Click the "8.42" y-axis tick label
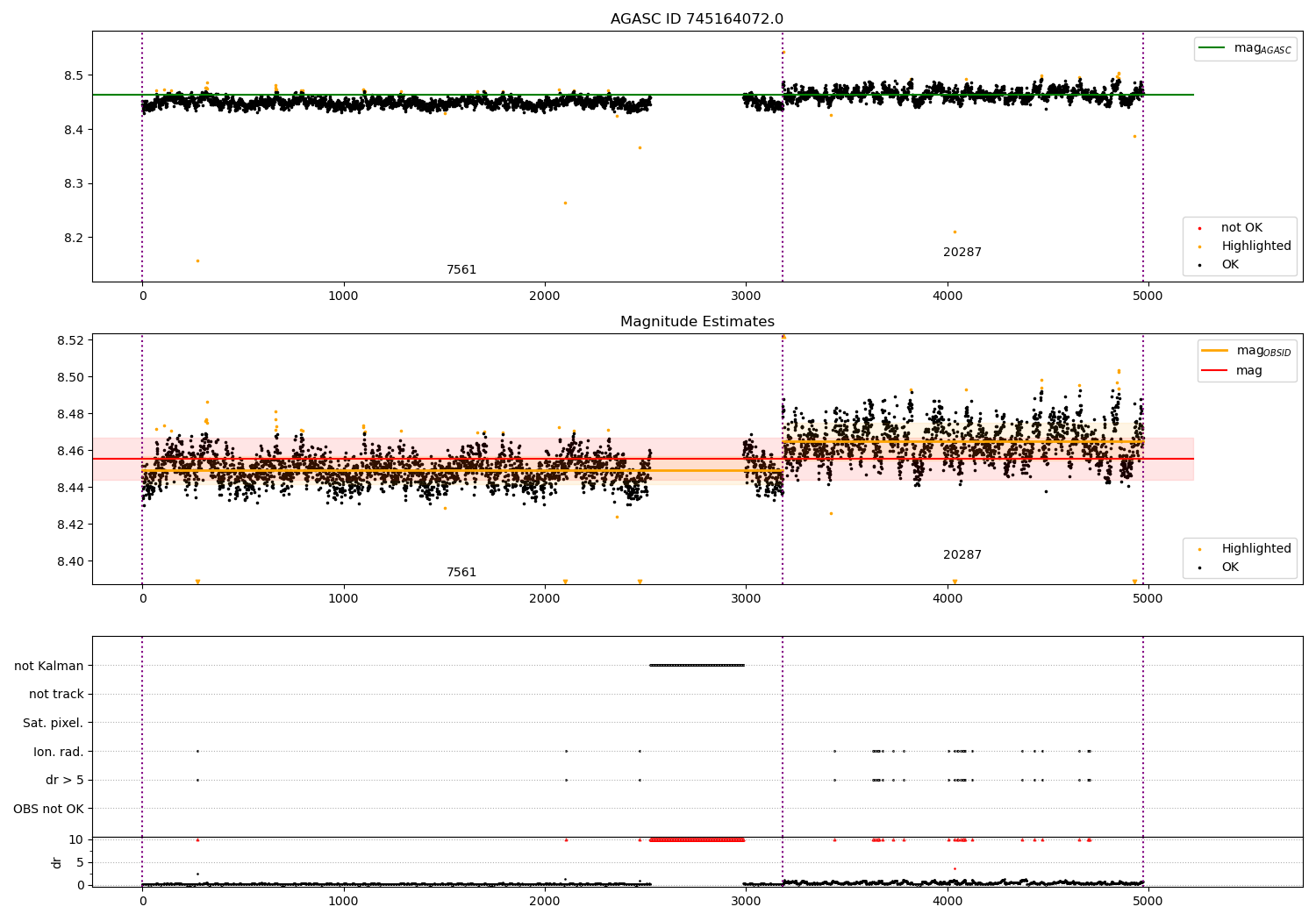 (x=70, y=525)
